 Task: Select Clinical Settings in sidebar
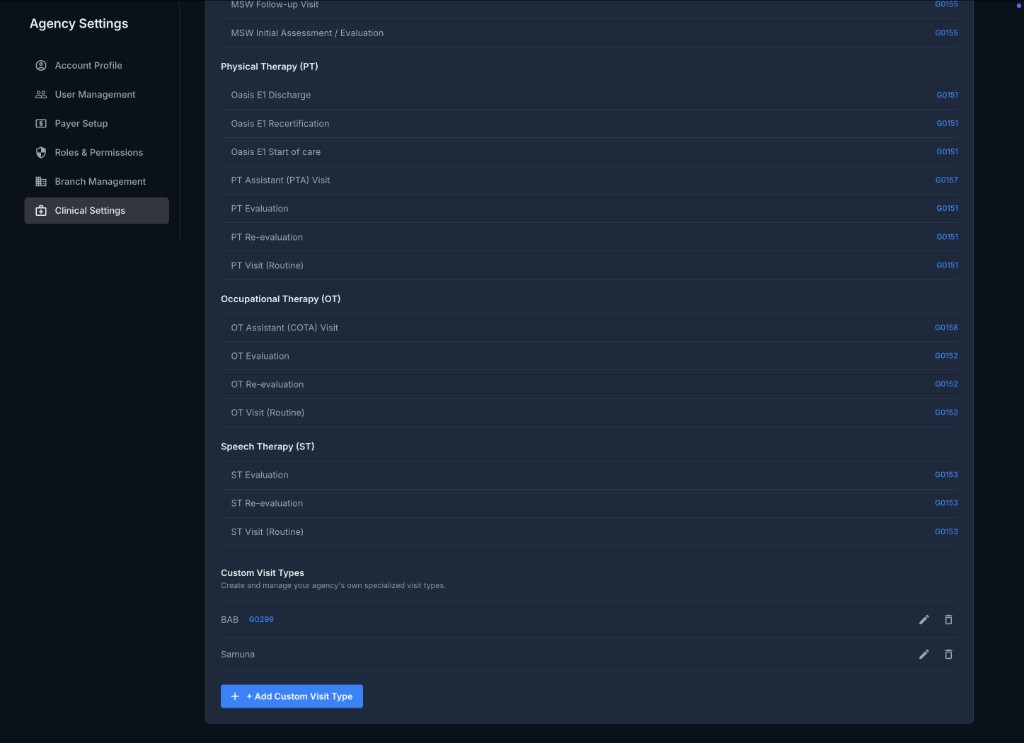(x=97, y=210)
